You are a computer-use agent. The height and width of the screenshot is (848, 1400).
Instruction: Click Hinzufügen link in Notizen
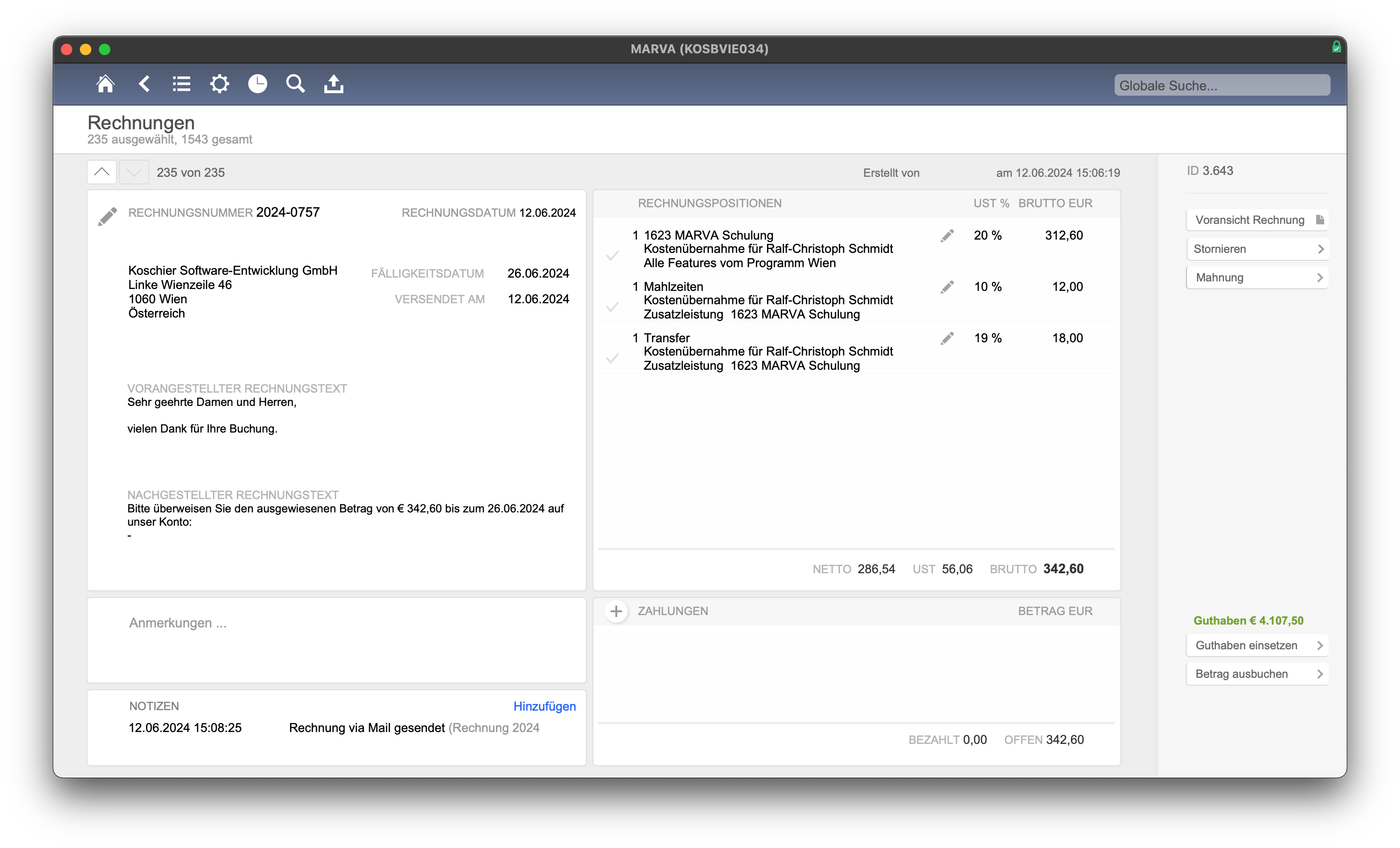pos(544,706)
